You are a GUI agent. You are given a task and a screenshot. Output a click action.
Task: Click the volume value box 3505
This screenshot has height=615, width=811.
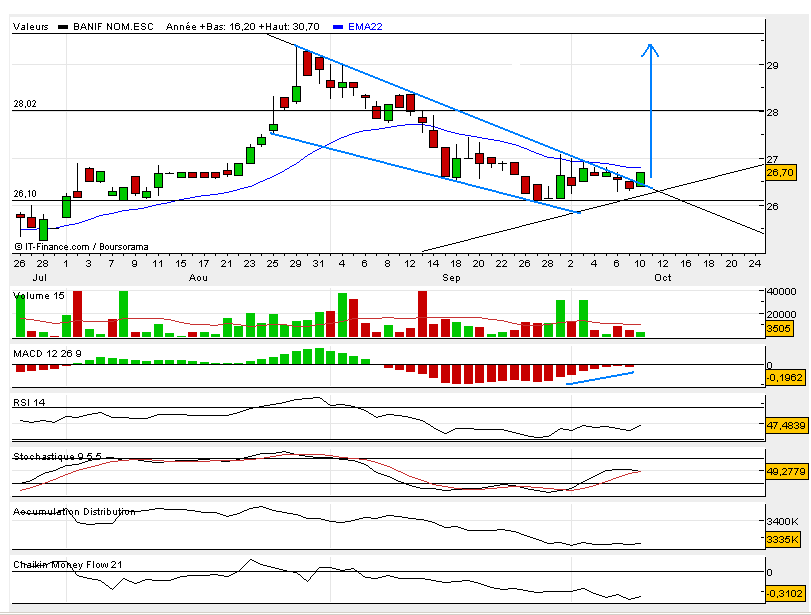coord(779,328)
